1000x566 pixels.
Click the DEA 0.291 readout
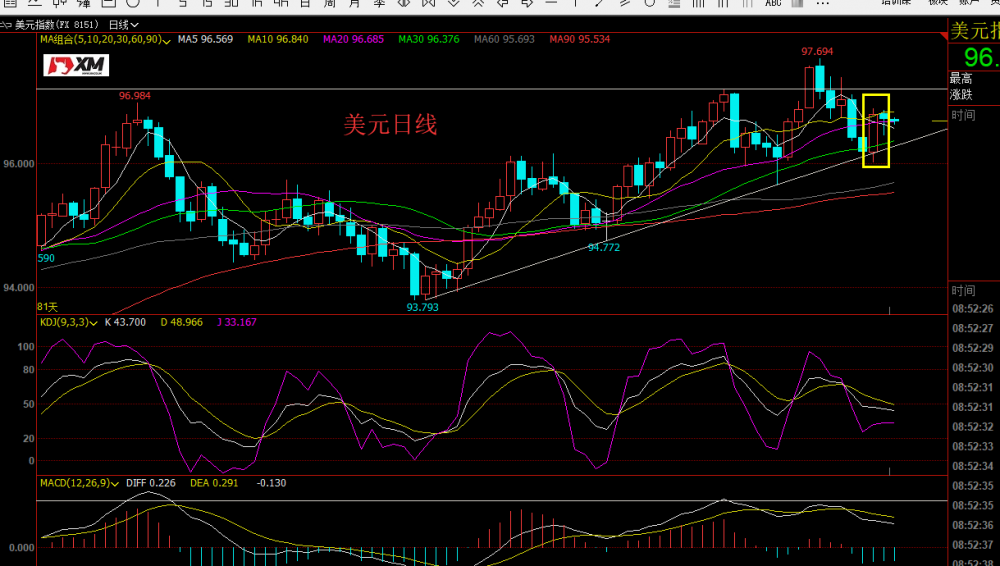214,483
